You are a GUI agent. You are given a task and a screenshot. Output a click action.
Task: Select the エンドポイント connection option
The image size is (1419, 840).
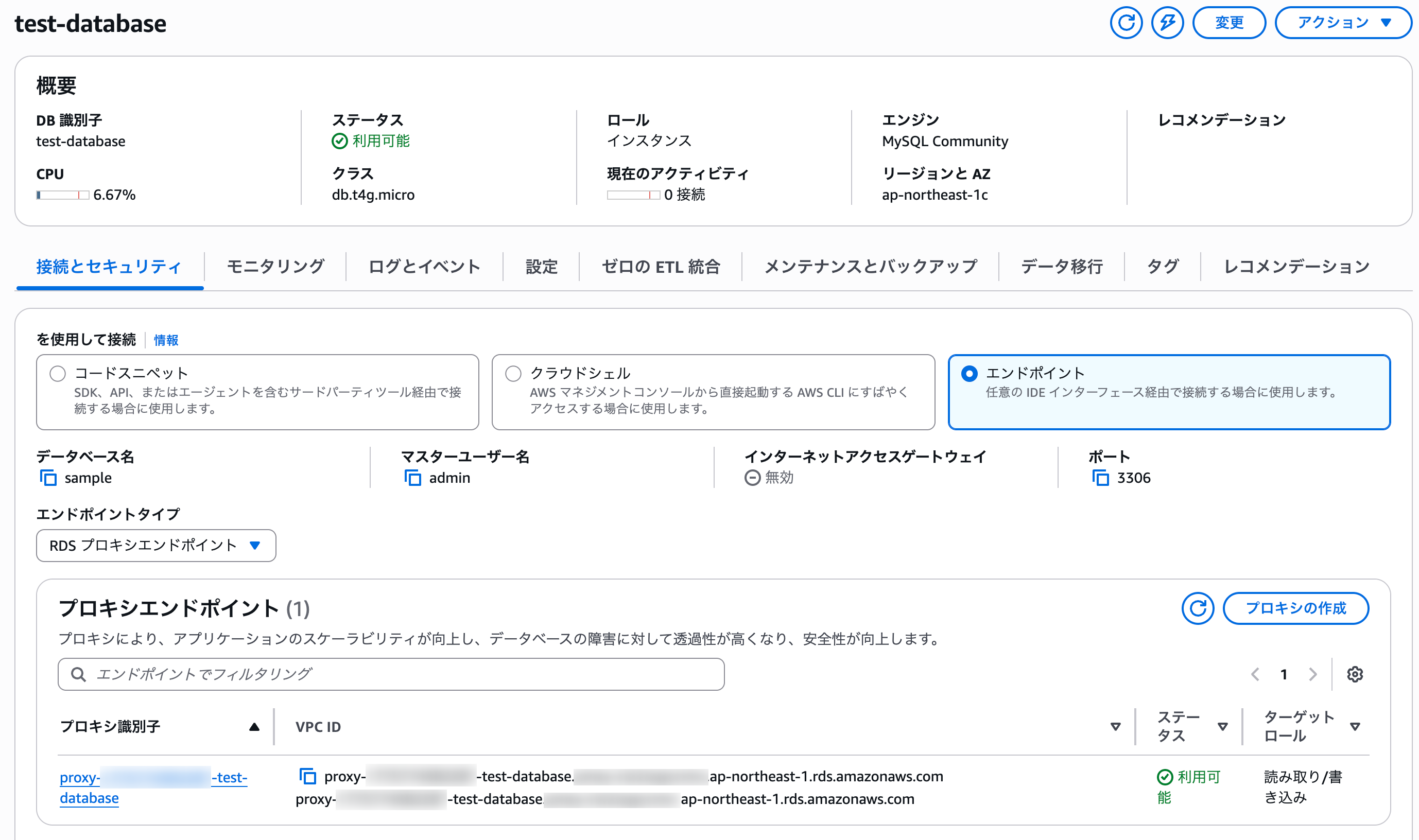coord(970,374)
